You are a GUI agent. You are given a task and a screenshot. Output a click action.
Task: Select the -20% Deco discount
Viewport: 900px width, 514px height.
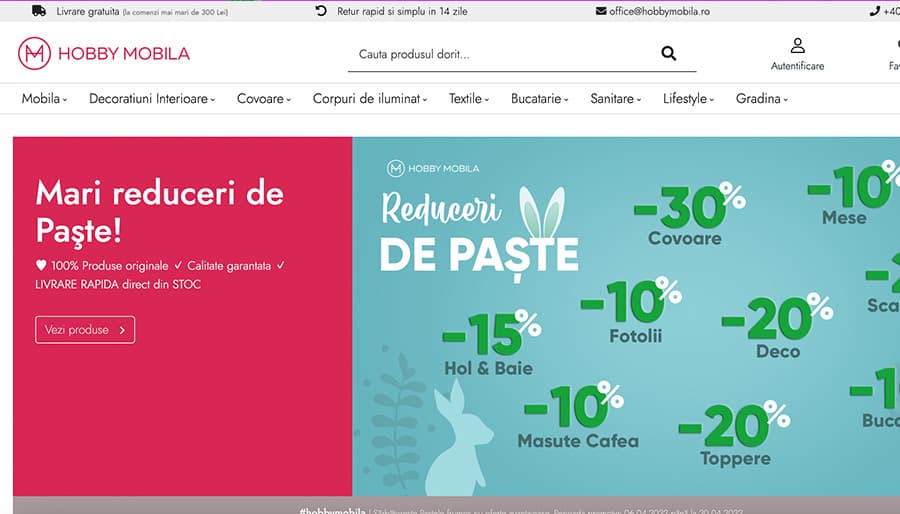click(778, 326)
